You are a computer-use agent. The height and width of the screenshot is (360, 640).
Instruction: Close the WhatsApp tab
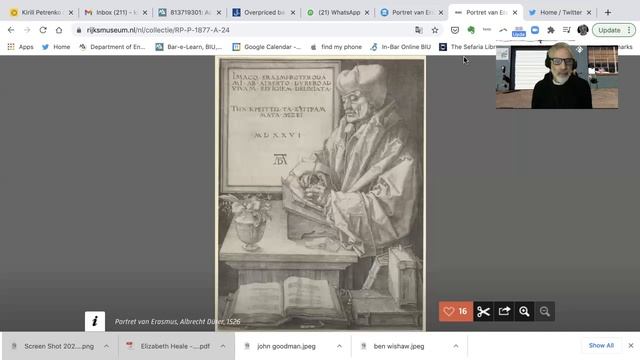367,13
